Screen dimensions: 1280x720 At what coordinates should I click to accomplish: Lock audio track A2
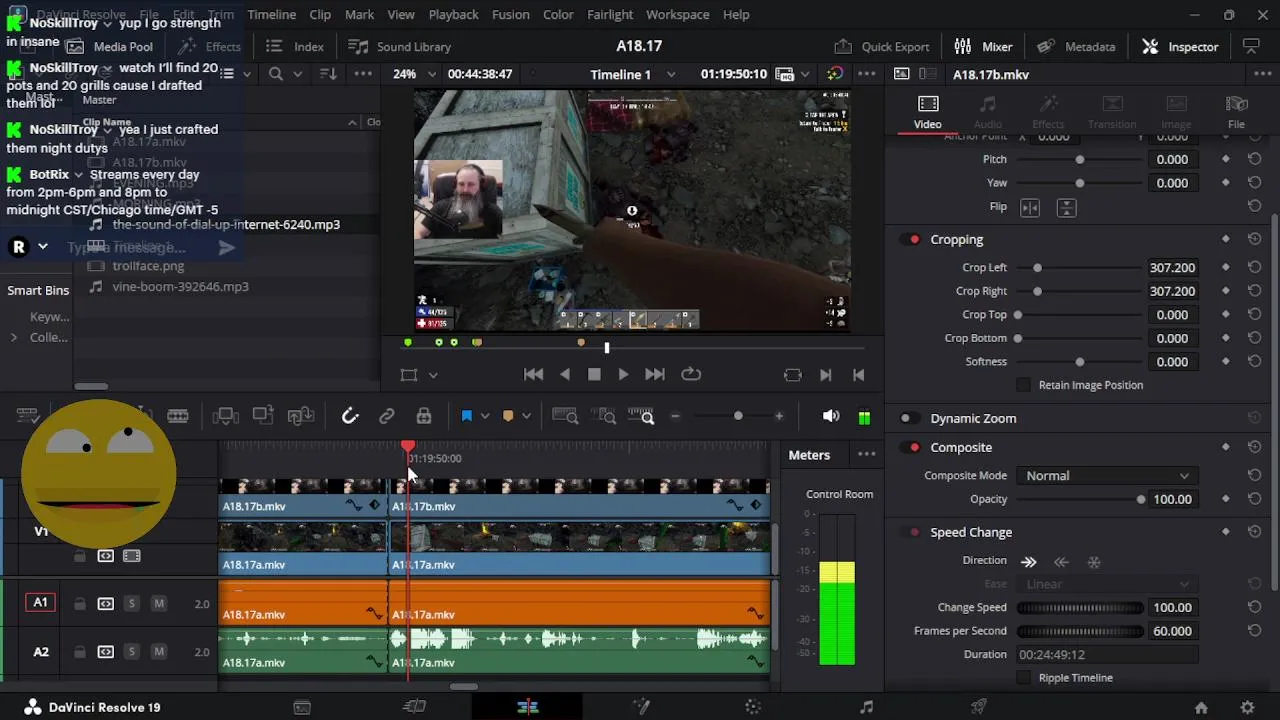(79, 652)
